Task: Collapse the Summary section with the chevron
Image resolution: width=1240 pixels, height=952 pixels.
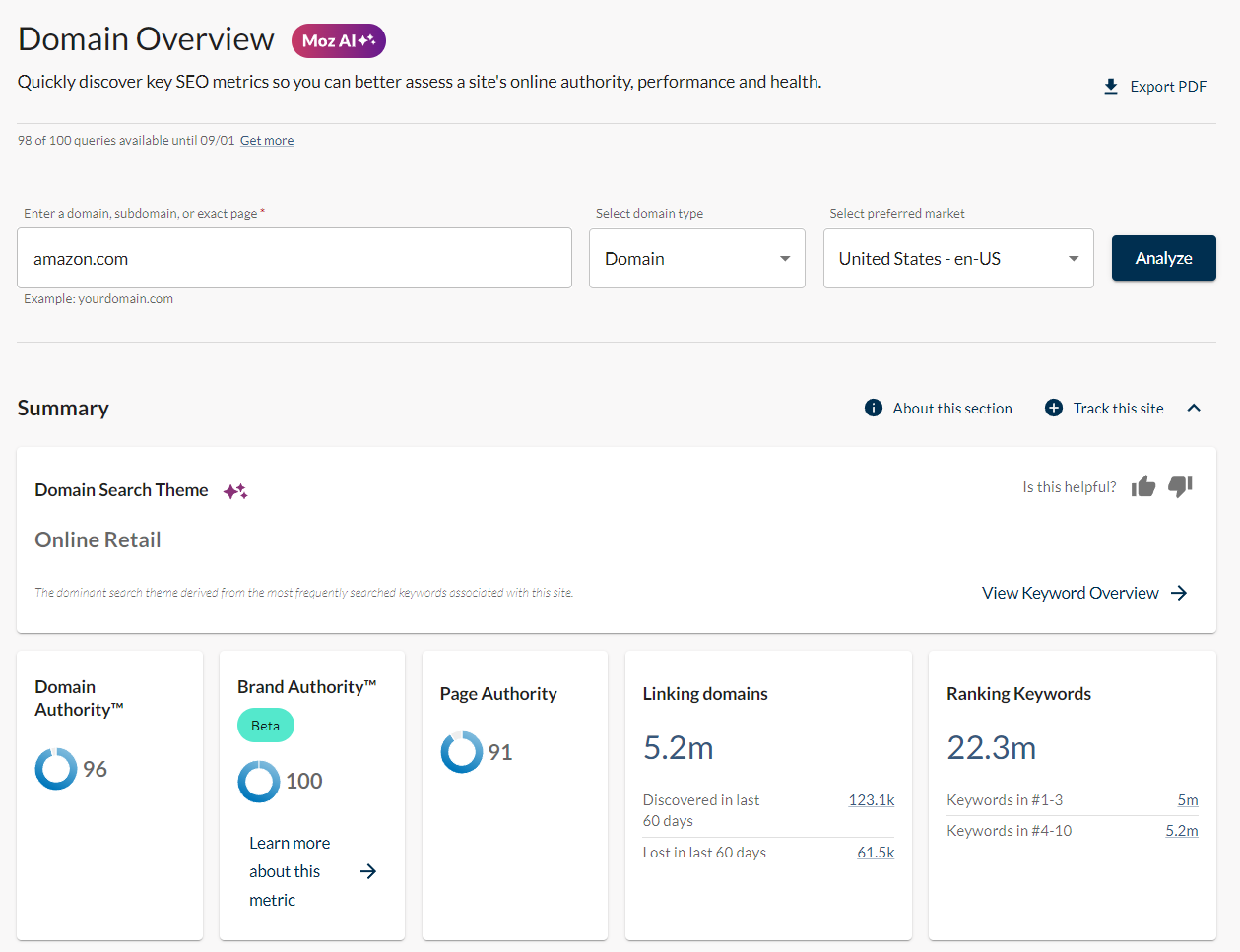Action: (x=1194, y=408)
